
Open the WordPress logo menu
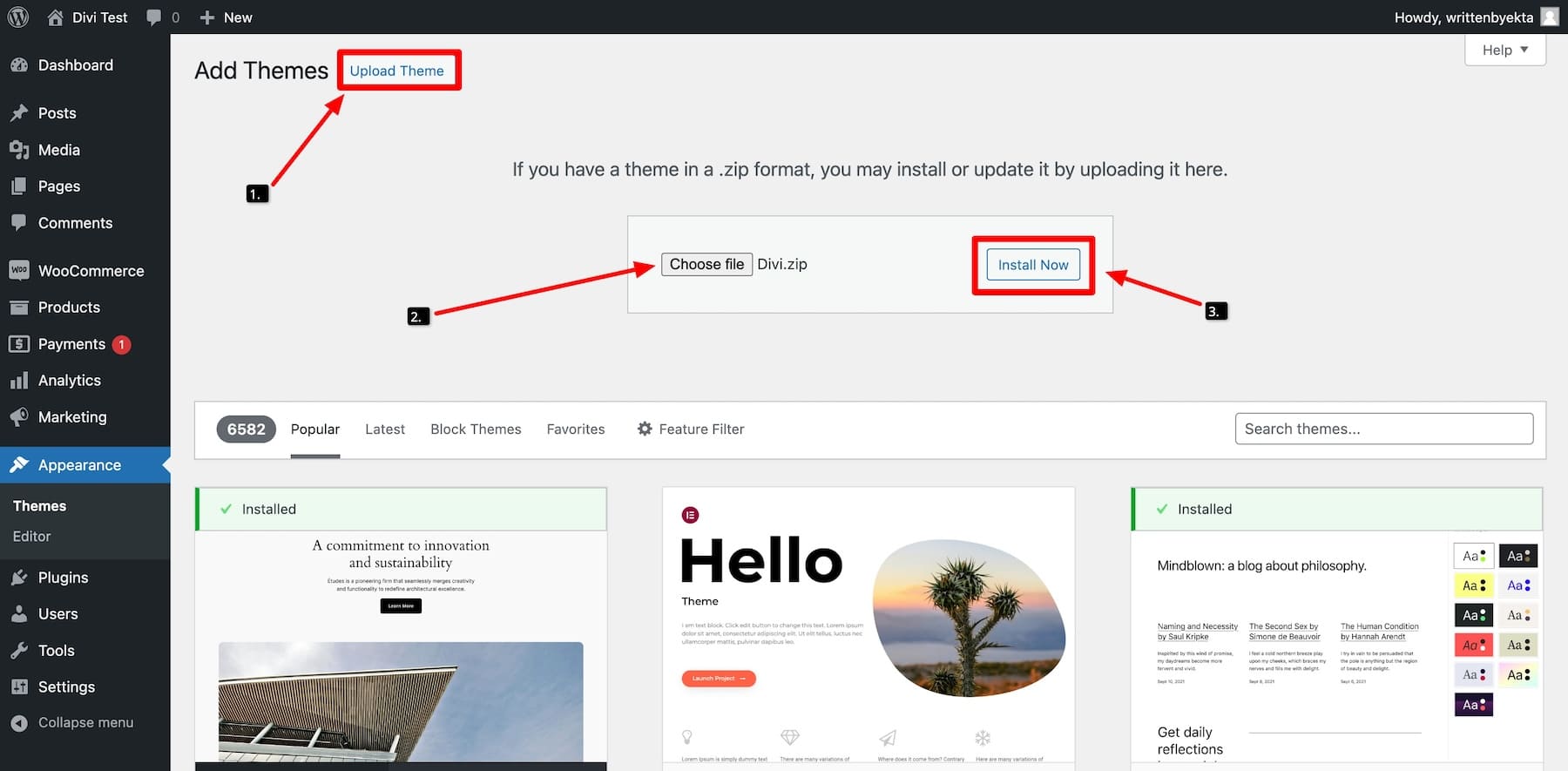pos(18,17)
